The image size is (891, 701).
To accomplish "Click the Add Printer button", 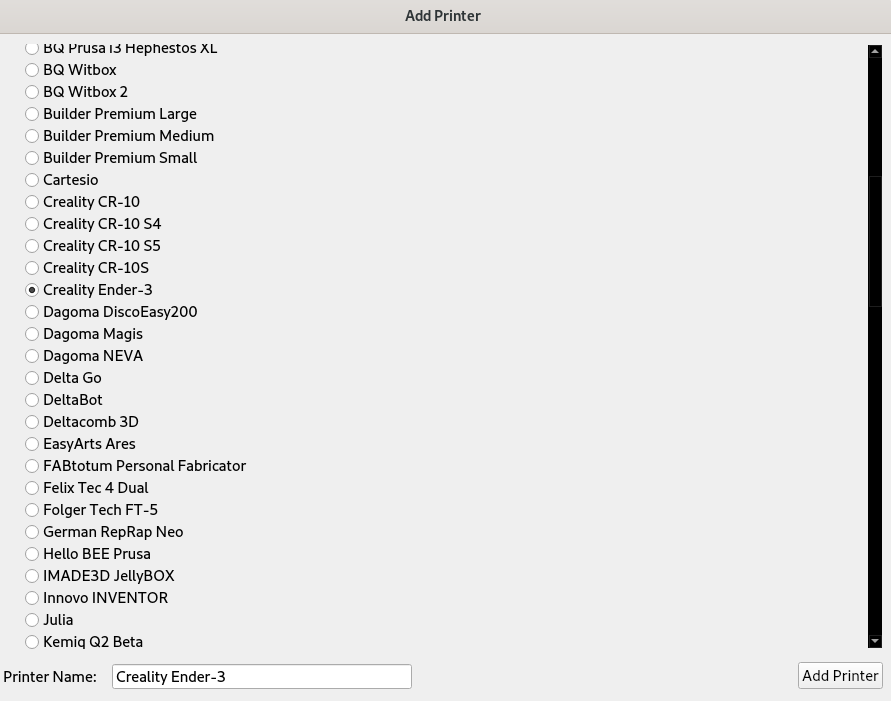I will click(x=840, y=676).
